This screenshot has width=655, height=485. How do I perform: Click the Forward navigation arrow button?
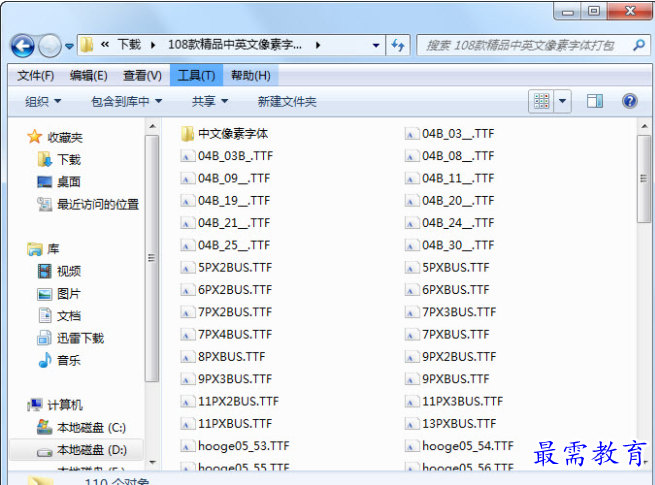[50, 46]
